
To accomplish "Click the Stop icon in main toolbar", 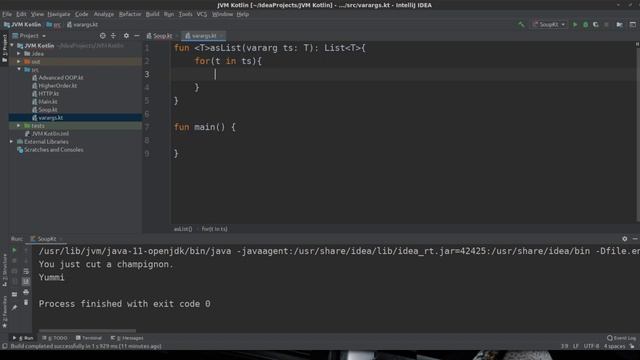I will (x=606, y=24).
